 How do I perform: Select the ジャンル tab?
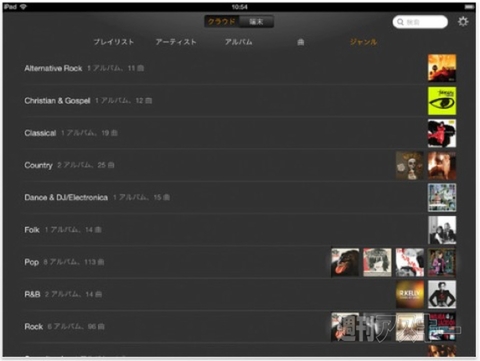[x=363, y=42]
